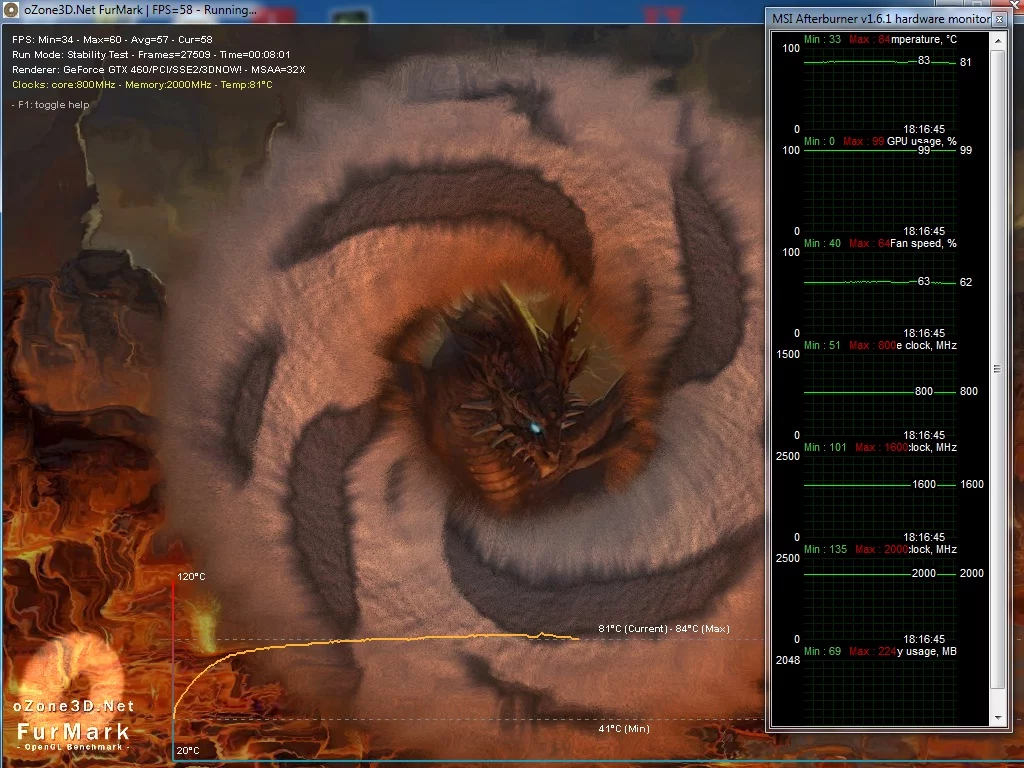Click the 'Fan speed, %' graph label

click(x=923, y=243)
